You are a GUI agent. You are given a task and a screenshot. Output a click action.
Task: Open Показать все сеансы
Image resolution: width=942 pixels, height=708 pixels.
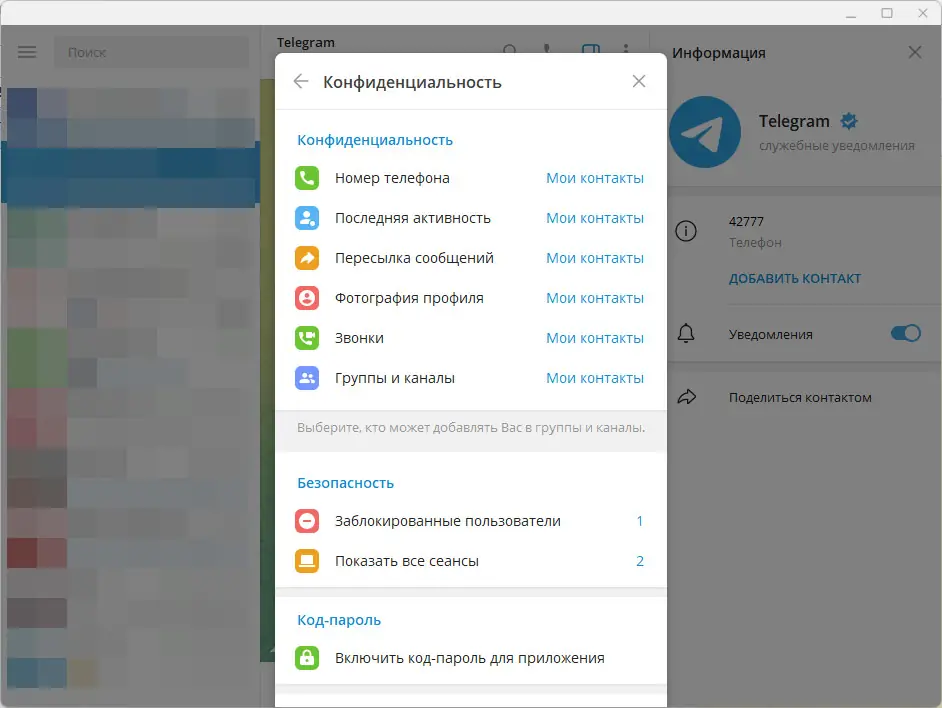[471, 561]
